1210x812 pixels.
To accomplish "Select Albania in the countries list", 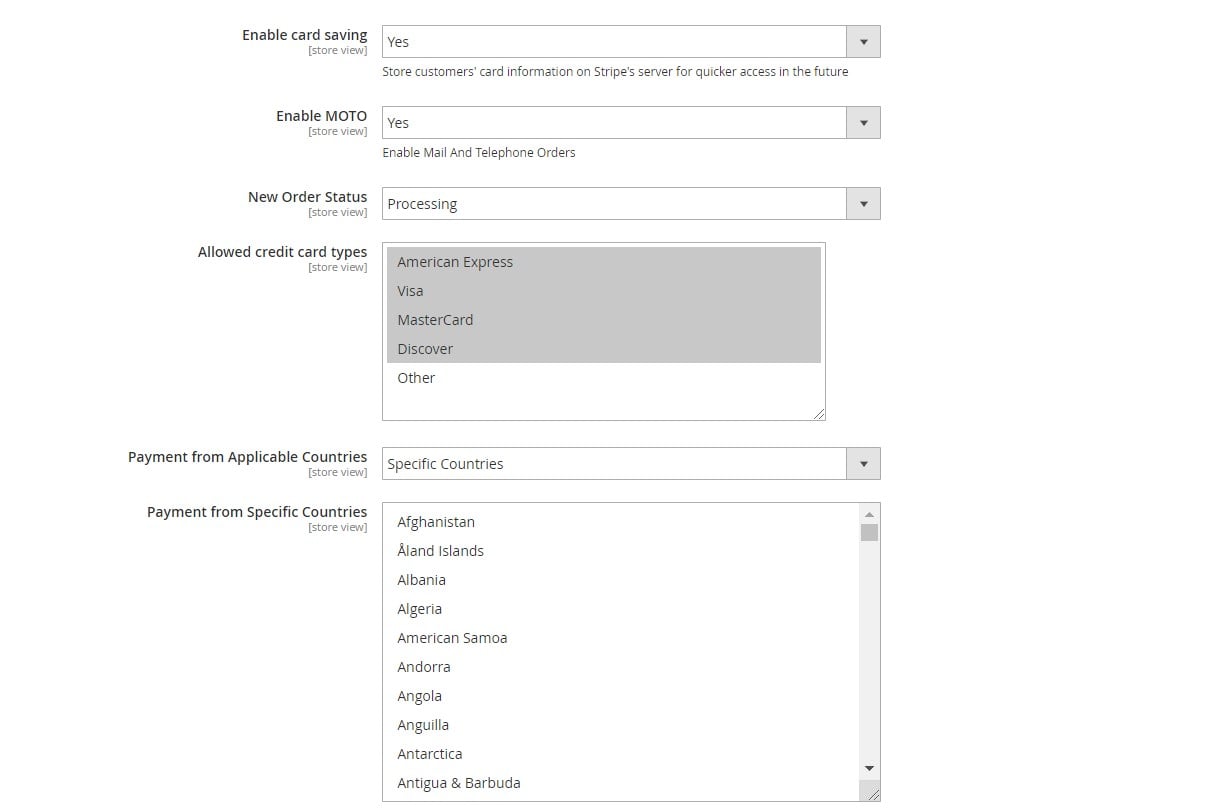I will tap(622, 580).
